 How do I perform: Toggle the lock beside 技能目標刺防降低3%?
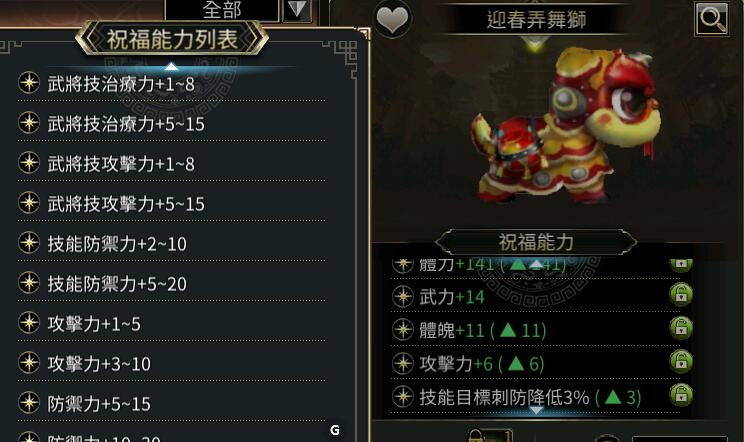[681, 395]
